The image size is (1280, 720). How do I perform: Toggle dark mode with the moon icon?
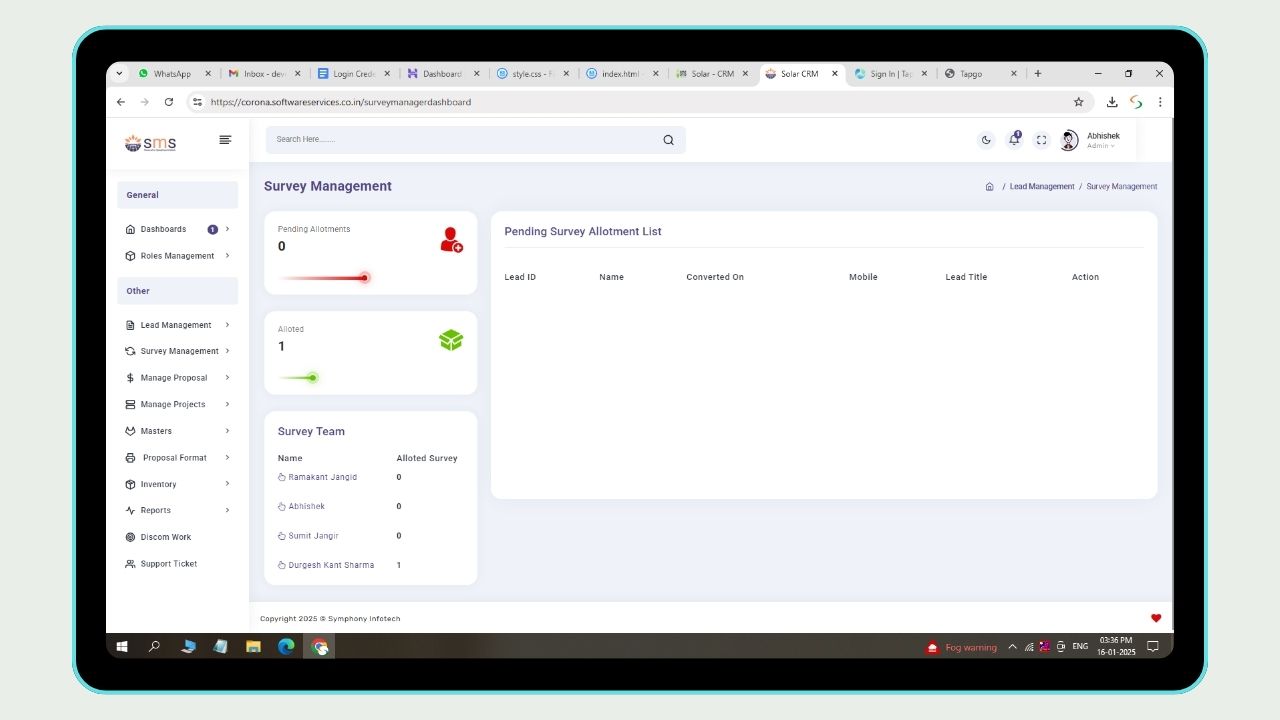pos(986,140)
